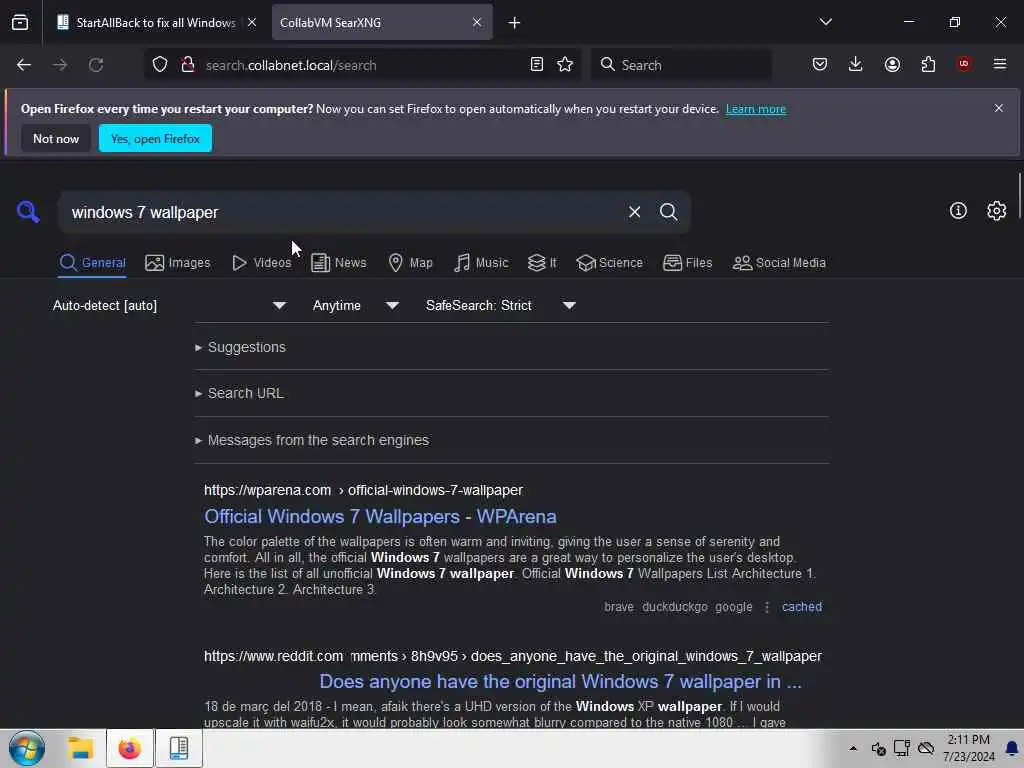Select General search category
The image size is (1024, 768).
click(92, 263)
